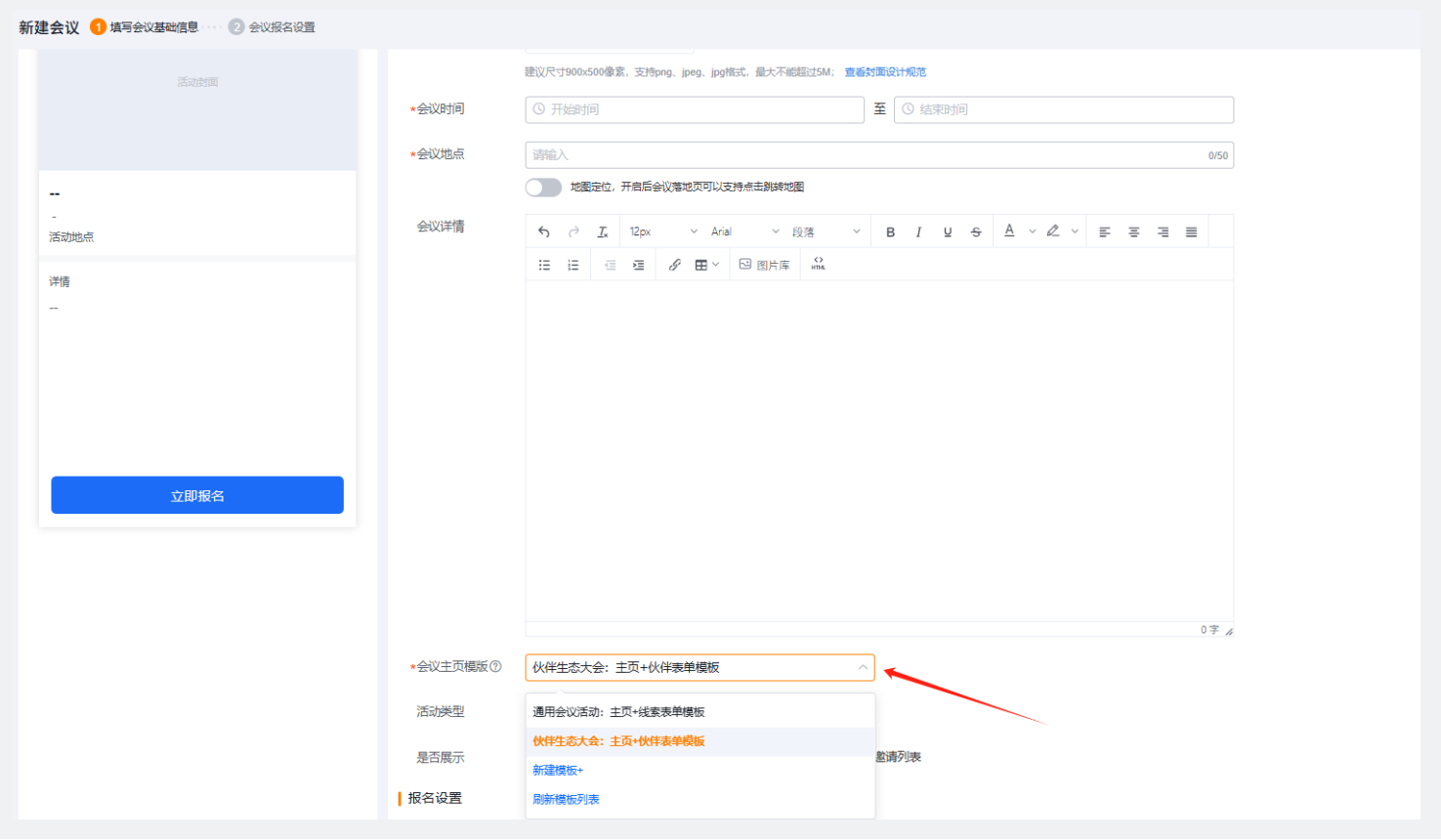
Task: Open the 图片库 image library
Action: point(765,265)
